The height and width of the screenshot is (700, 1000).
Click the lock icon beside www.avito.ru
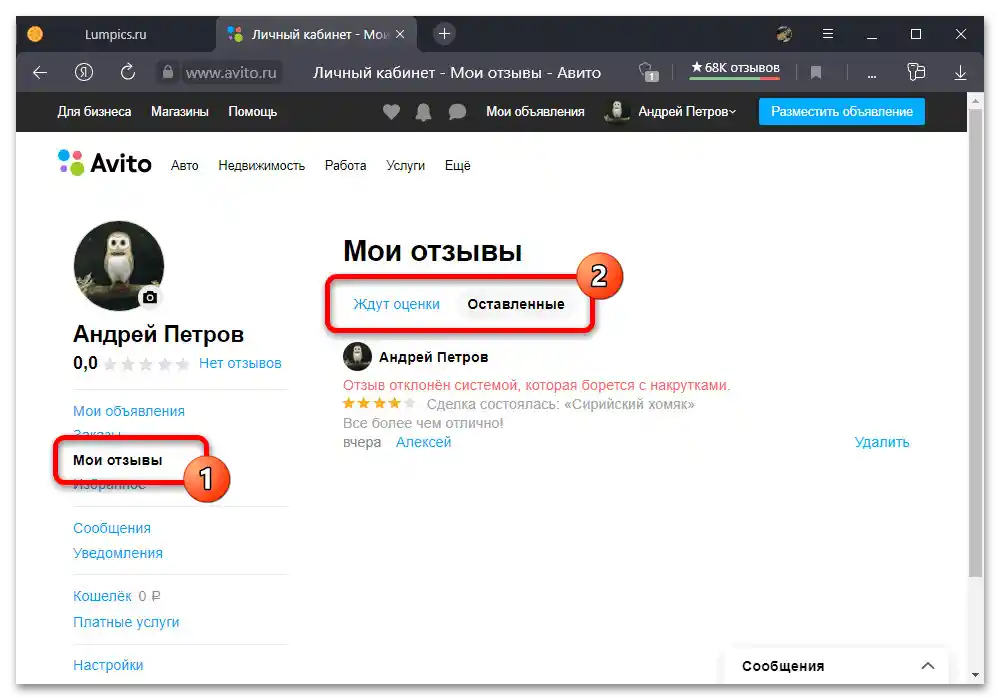[167, 72]
